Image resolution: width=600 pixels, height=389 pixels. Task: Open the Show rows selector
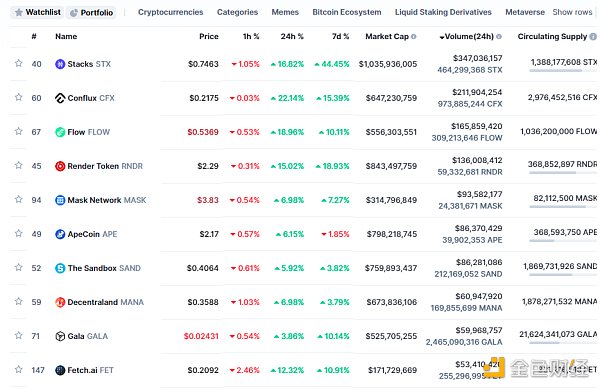pyautogui.click(x=572, y=12)
